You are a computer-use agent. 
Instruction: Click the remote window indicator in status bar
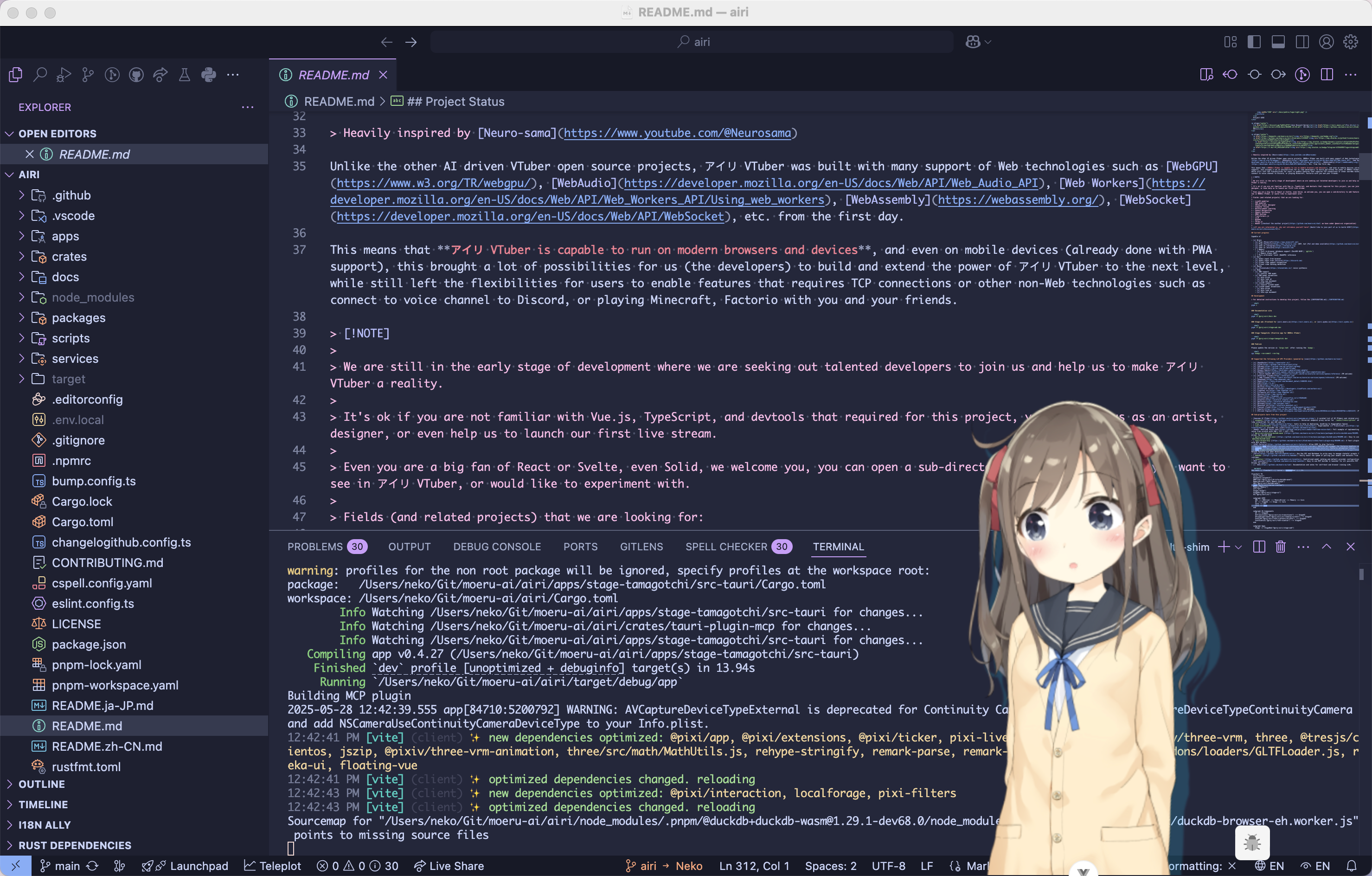(x=15, y=866)
